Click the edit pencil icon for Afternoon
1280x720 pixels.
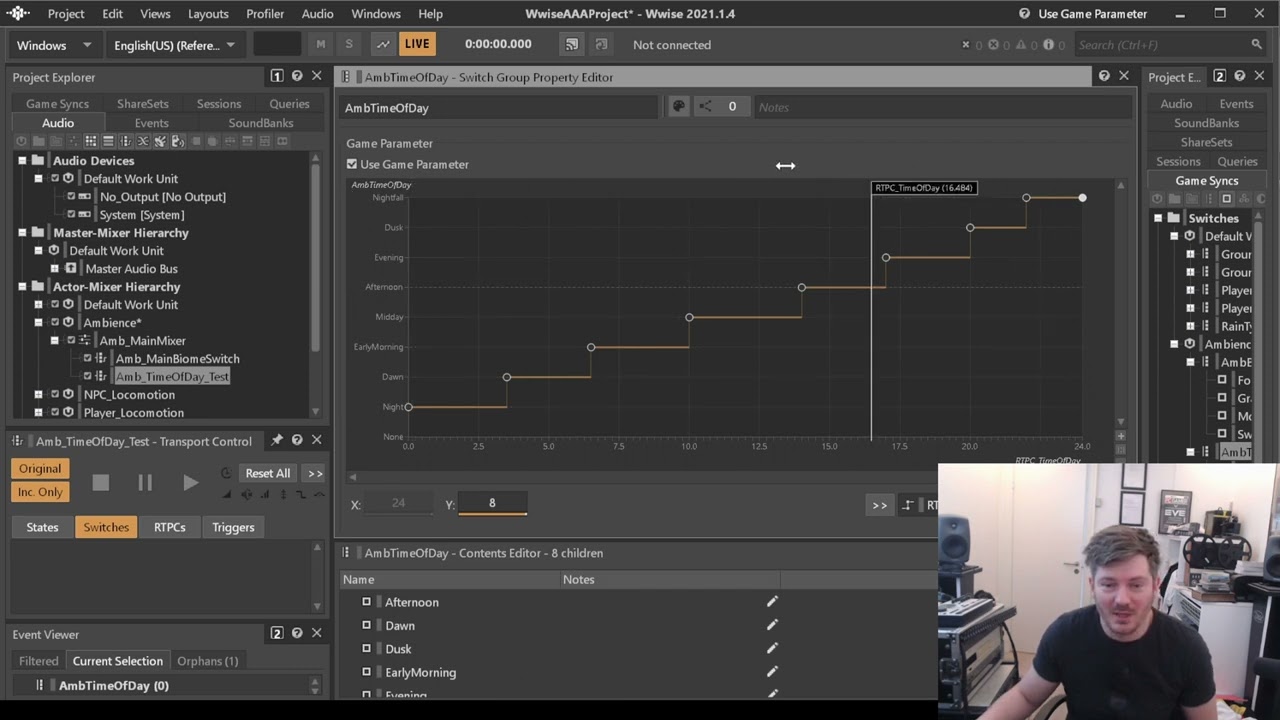click(x=772, y=602)
